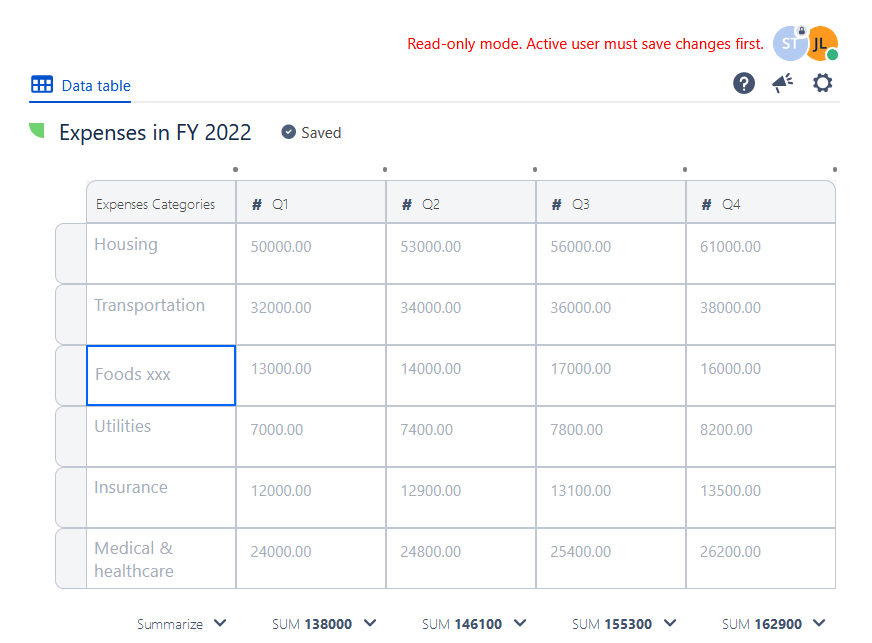Viewport: 872px width, 643px height.
Task: Click the green page marker beside title
Action: pyautogui.click(x=37, y=131)
